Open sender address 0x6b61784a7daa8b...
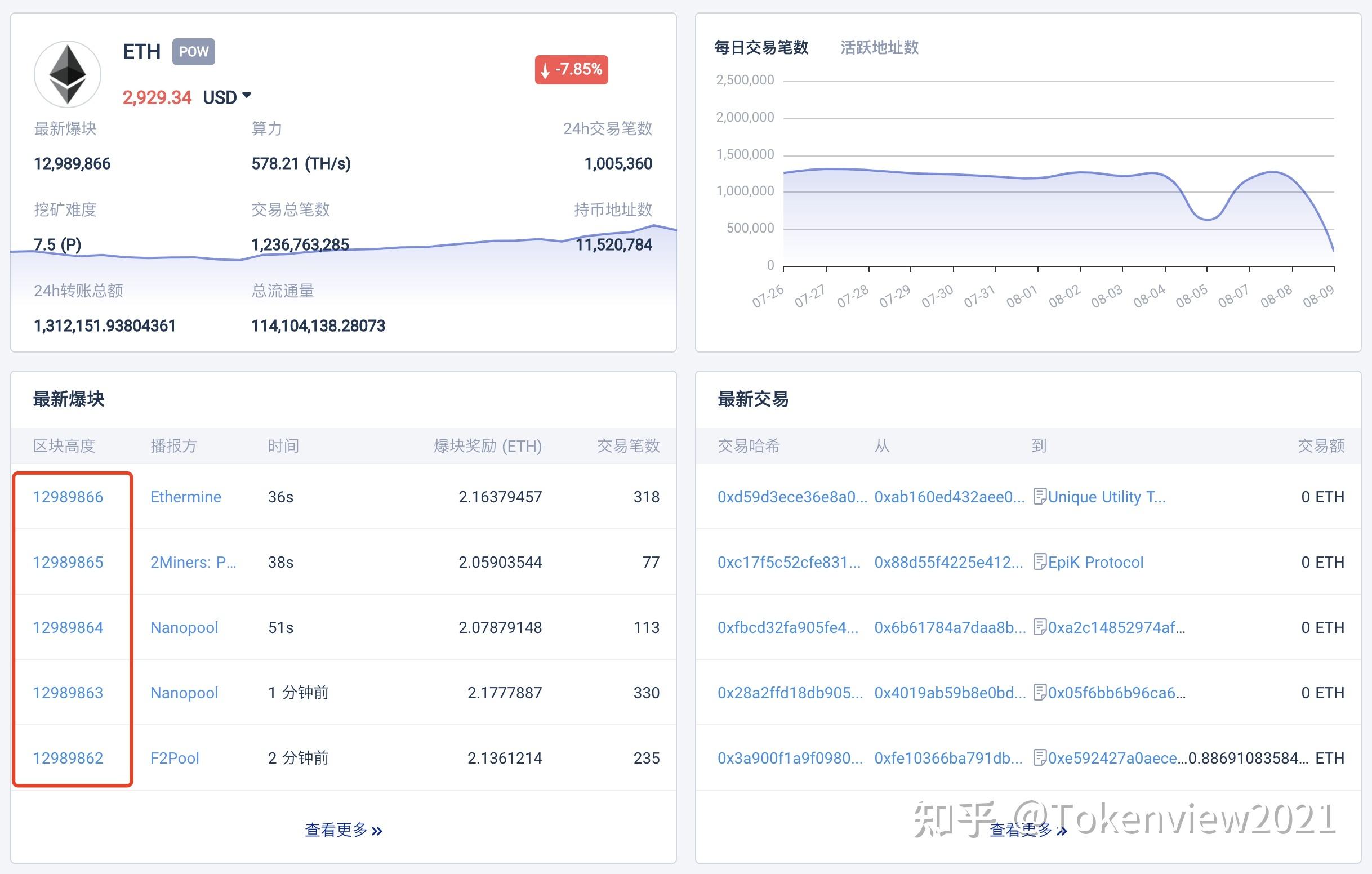 point(950,627)
